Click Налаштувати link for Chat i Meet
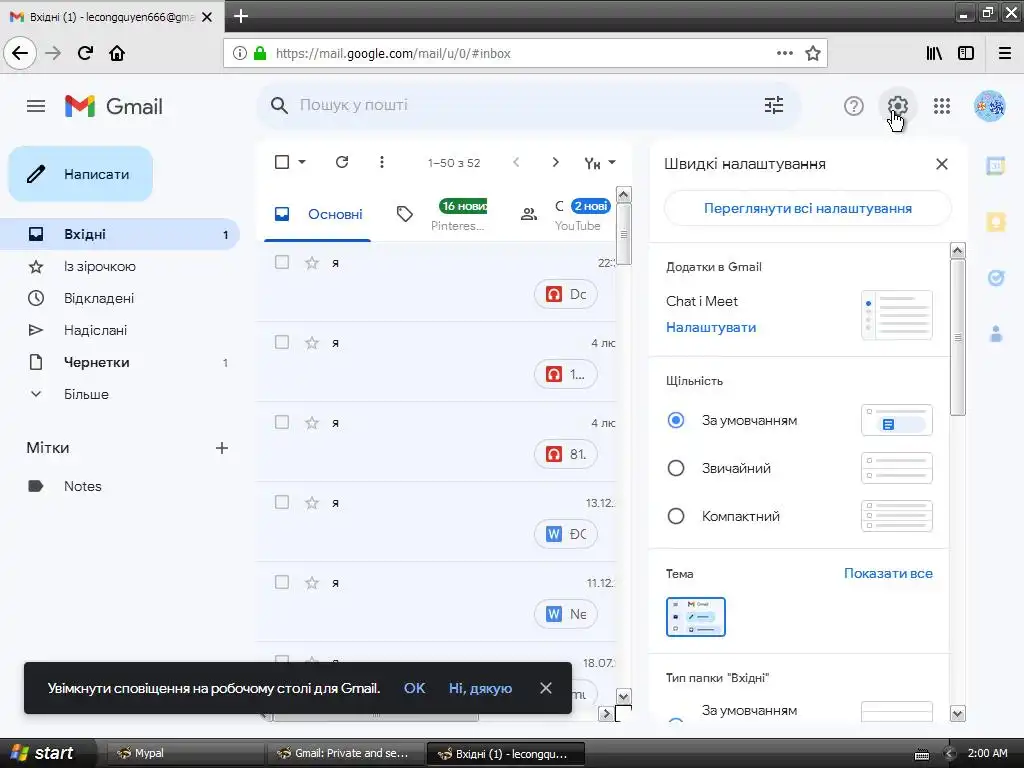Viewport: 1024px width, 768px height. click(x=711, y=327)
